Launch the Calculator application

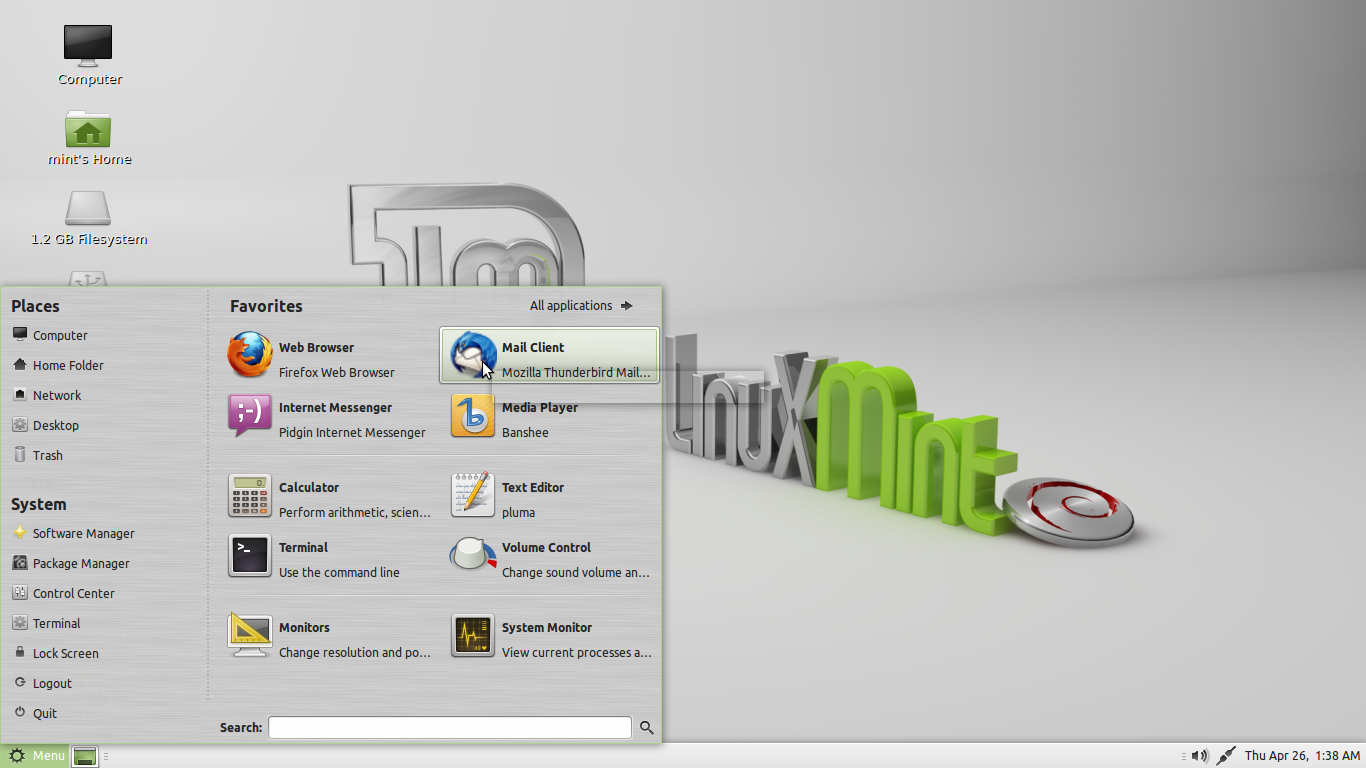(310, 498)
